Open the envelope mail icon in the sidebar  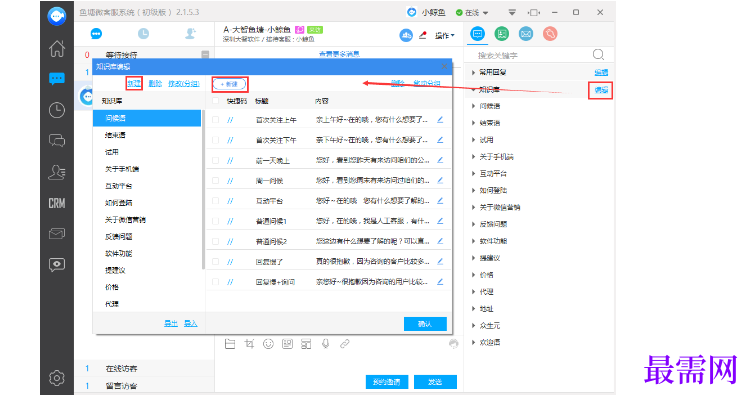pyautogui.click(x=57, y=234)
